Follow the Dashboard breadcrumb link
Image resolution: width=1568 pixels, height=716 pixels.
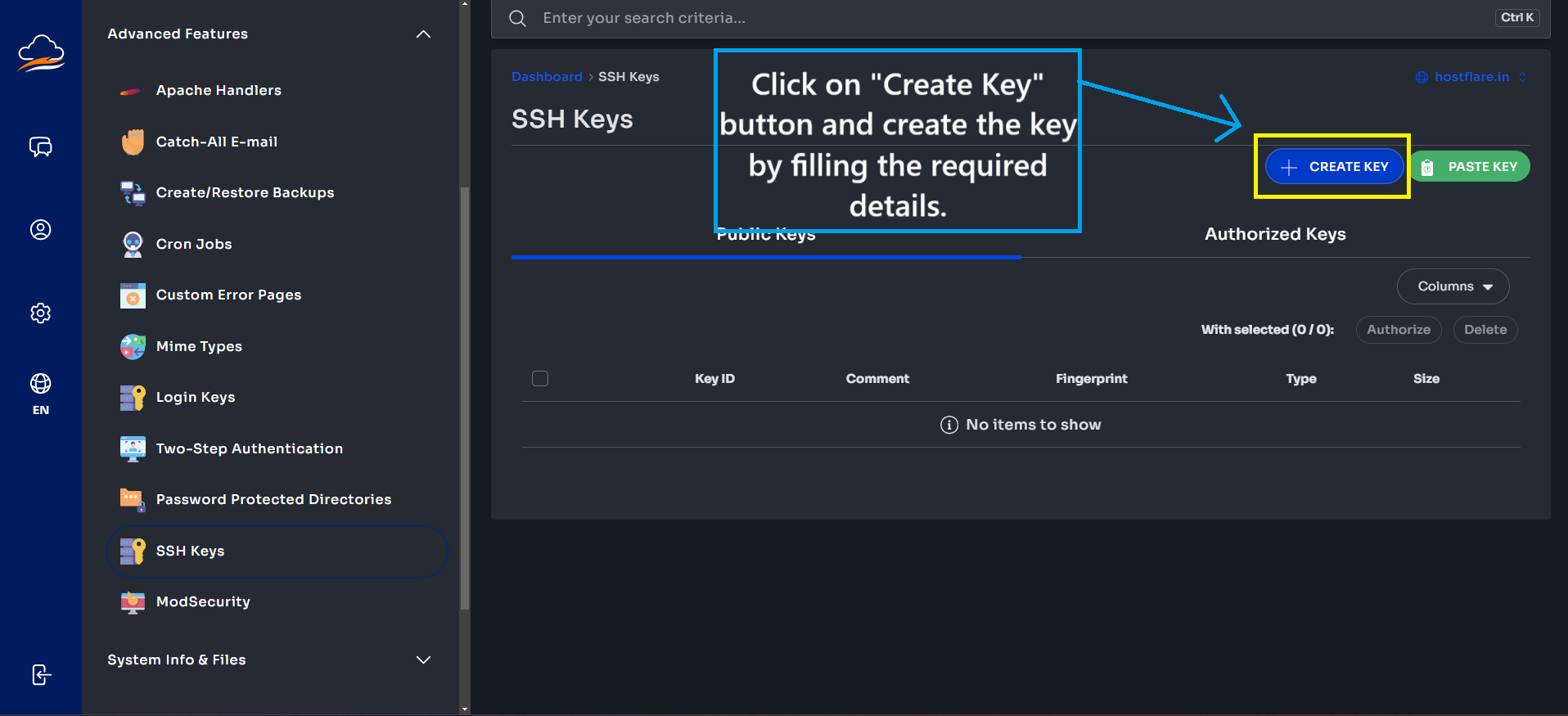(547, 77)
